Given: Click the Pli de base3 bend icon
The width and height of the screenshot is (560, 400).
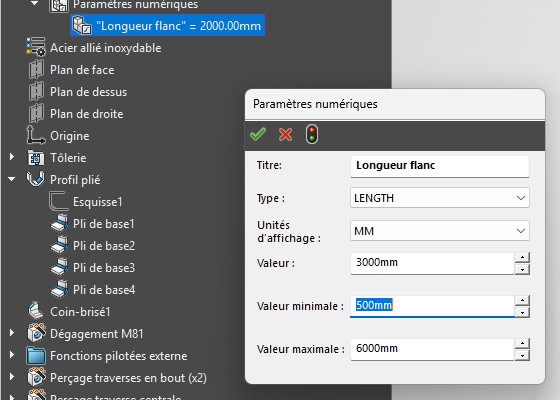Looking at the screenshot, I should 59,267.
